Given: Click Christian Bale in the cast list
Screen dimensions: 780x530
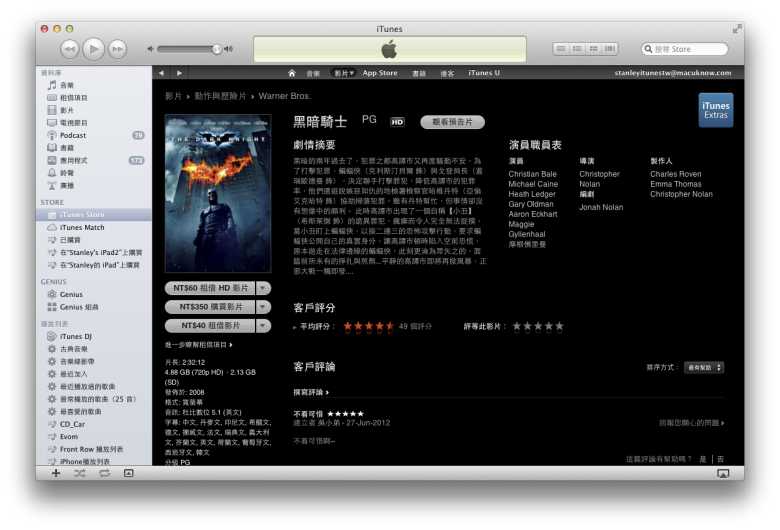Looking at the screenshot, I should coord(532,174).
